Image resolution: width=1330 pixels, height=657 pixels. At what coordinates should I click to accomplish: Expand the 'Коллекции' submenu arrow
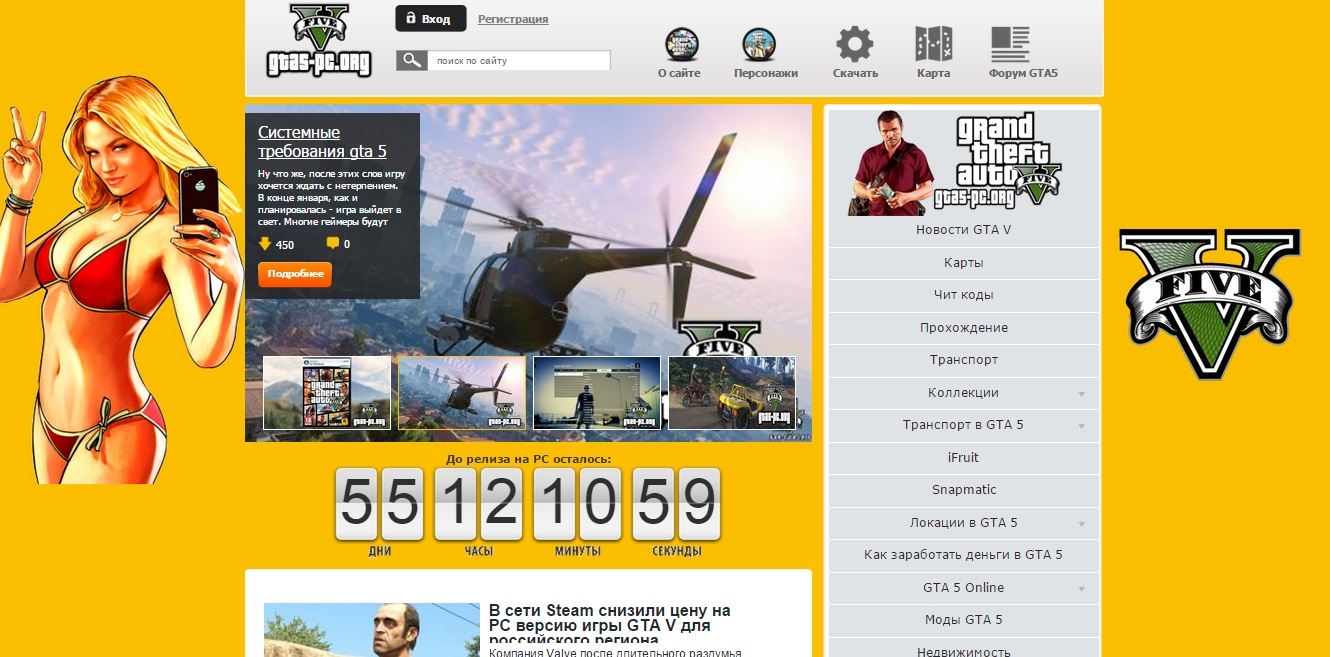(1081, 394)
